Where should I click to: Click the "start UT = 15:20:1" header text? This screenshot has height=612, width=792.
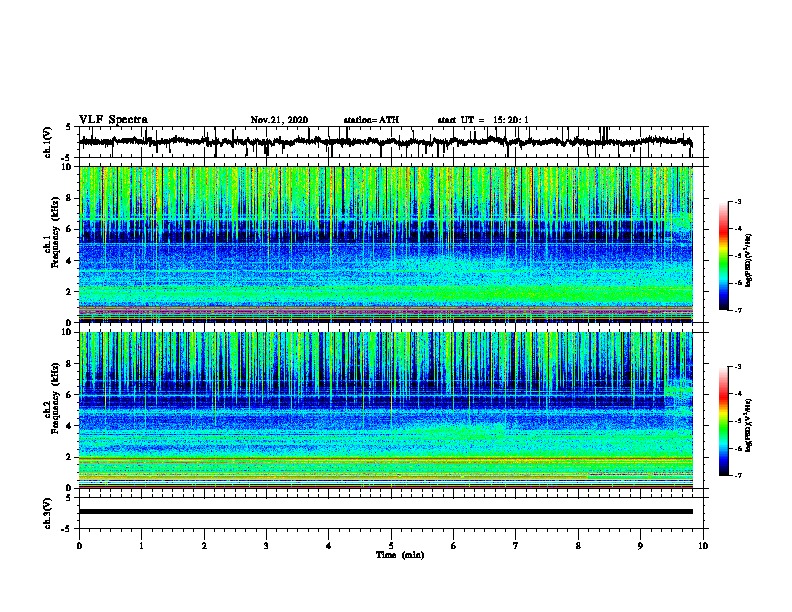point(483,120)
